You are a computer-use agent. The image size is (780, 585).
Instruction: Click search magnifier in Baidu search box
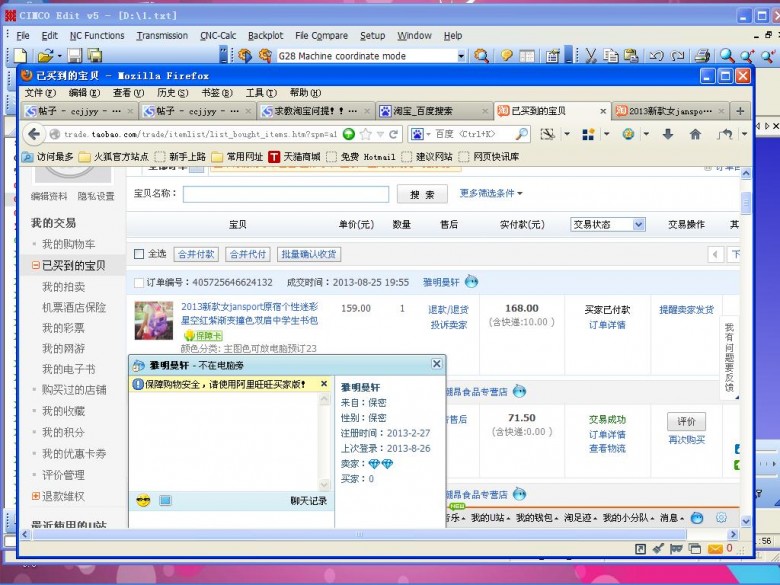tap(521, 134)
